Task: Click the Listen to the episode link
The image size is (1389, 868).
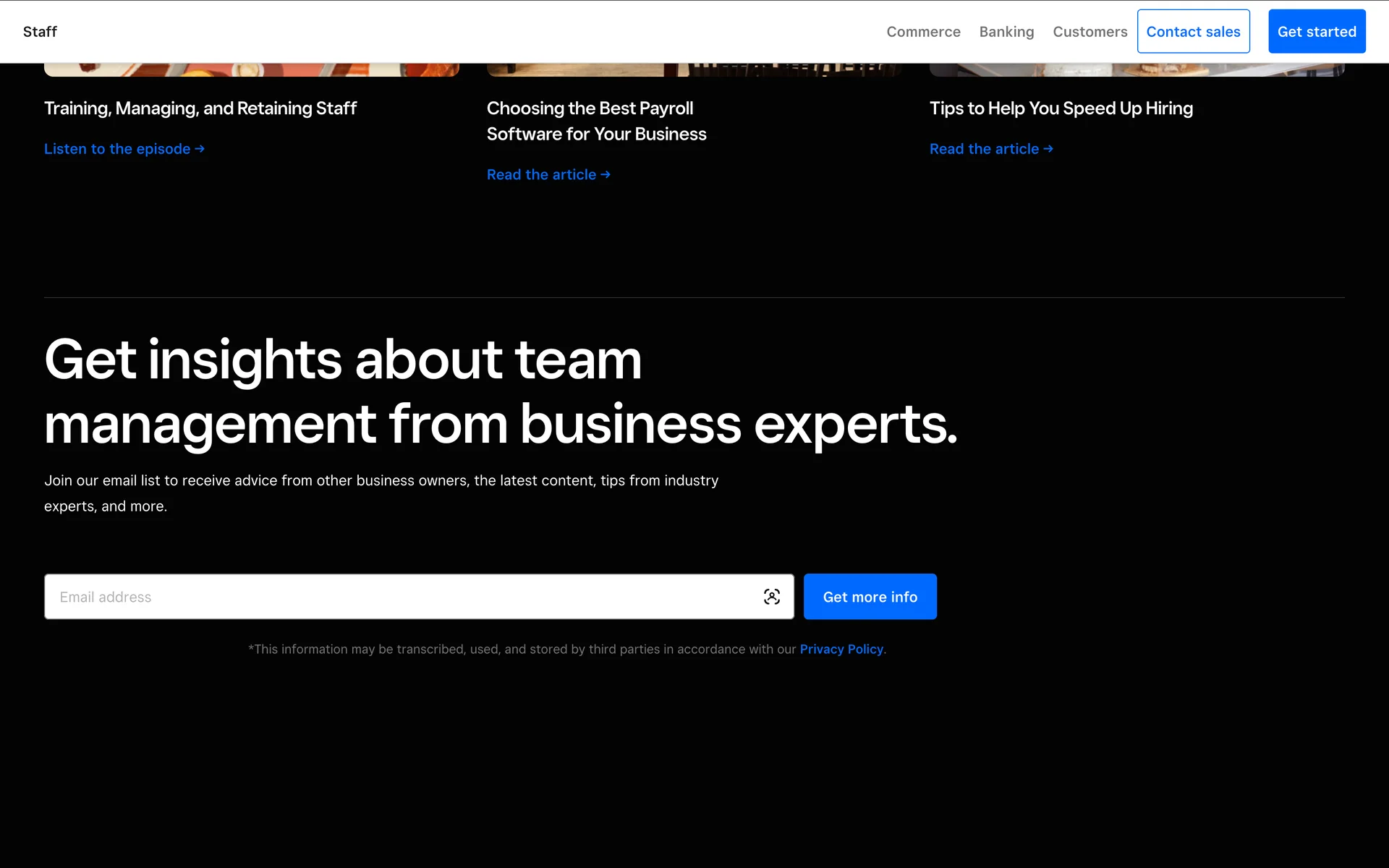Action: [x=116, y=149]
